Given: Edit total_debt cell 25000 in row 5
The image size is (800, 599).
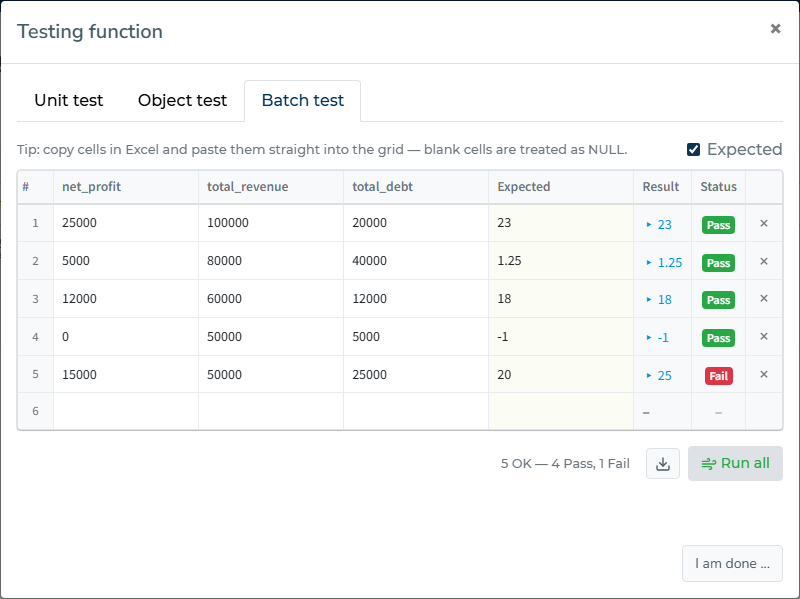Looking at the screenshot, I should coord(416,375).
